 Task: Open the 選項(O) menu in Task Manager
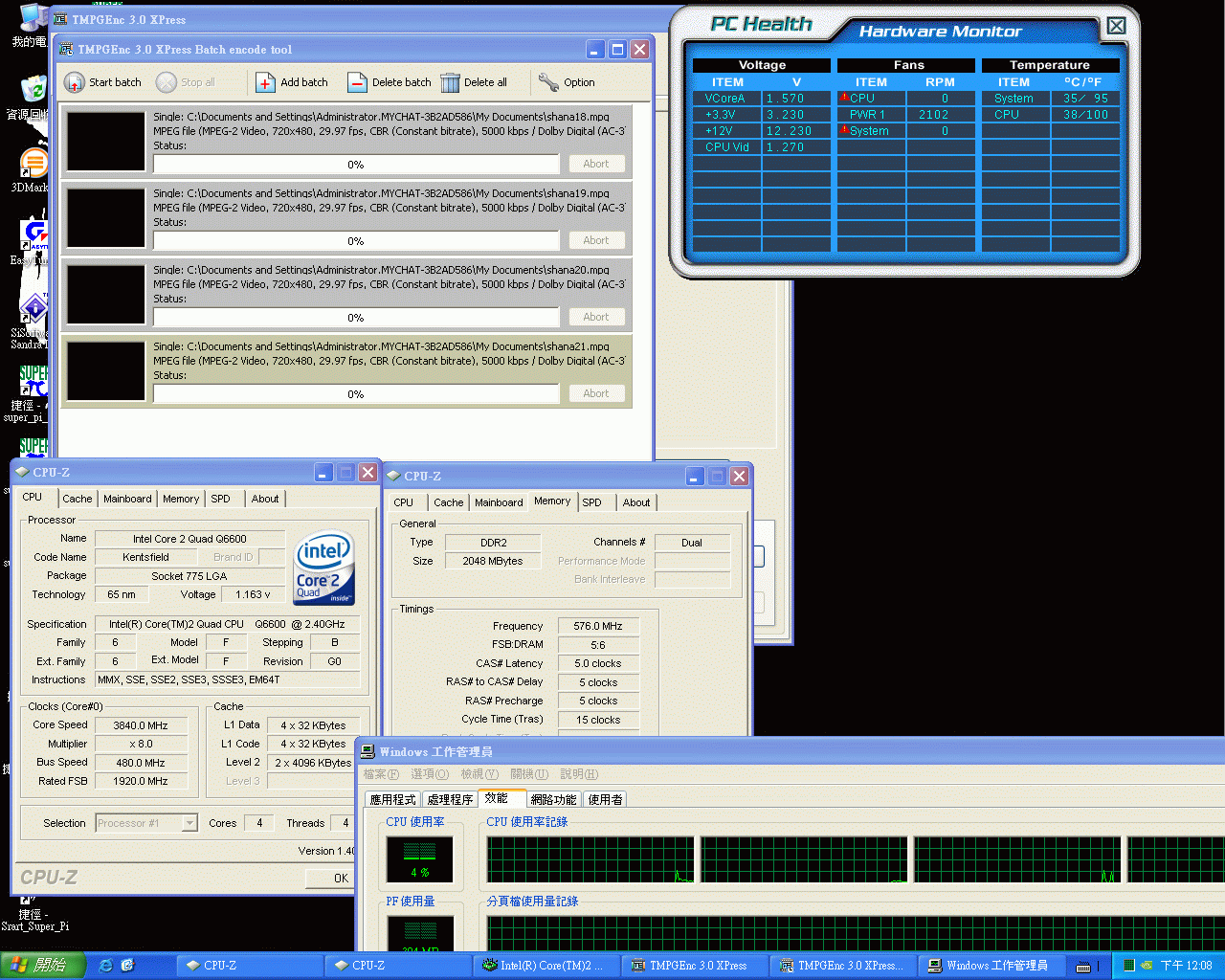click(430, 774)
